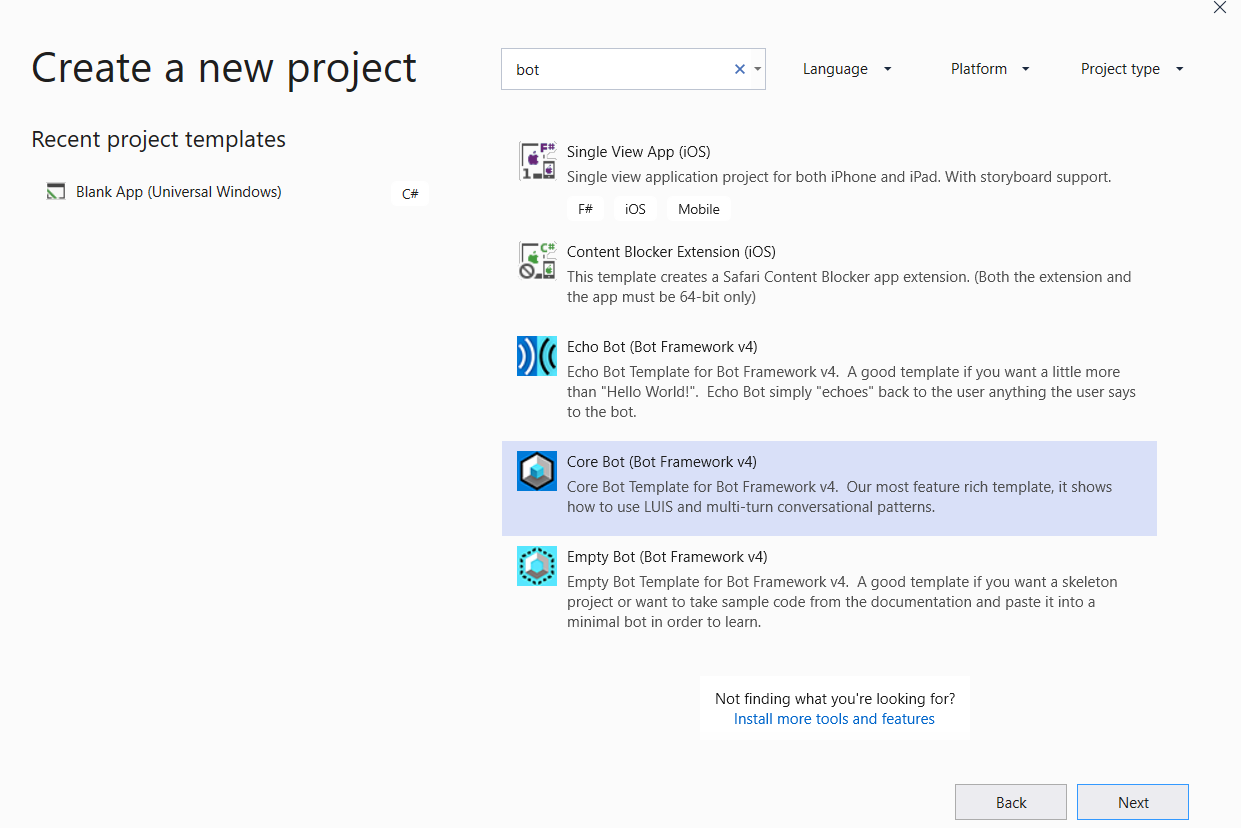Click the F# tag under Single View App

[585, 209]
